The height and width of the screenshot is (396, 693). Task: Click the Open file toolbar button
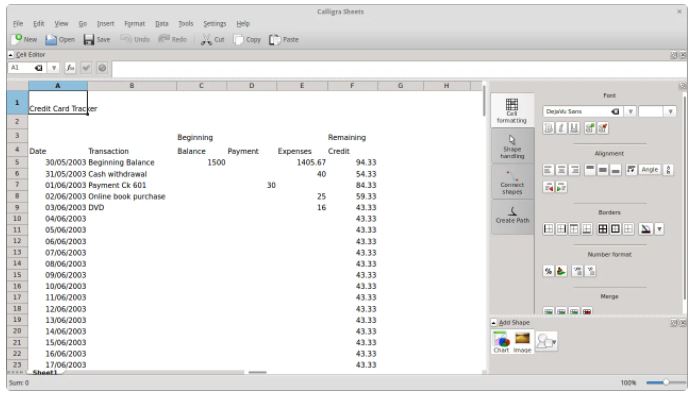click(60, 39)
